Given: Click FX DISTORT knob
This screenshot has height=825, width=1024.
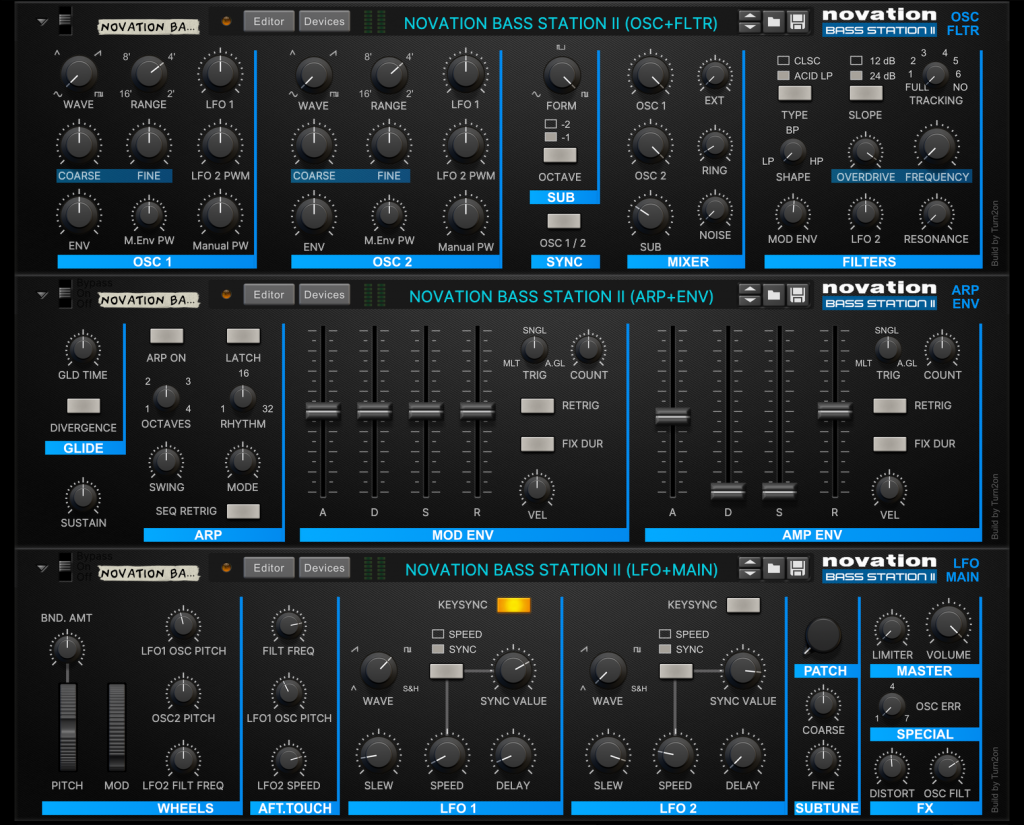Looking at the screenshot, I should (x=891, y=768).
